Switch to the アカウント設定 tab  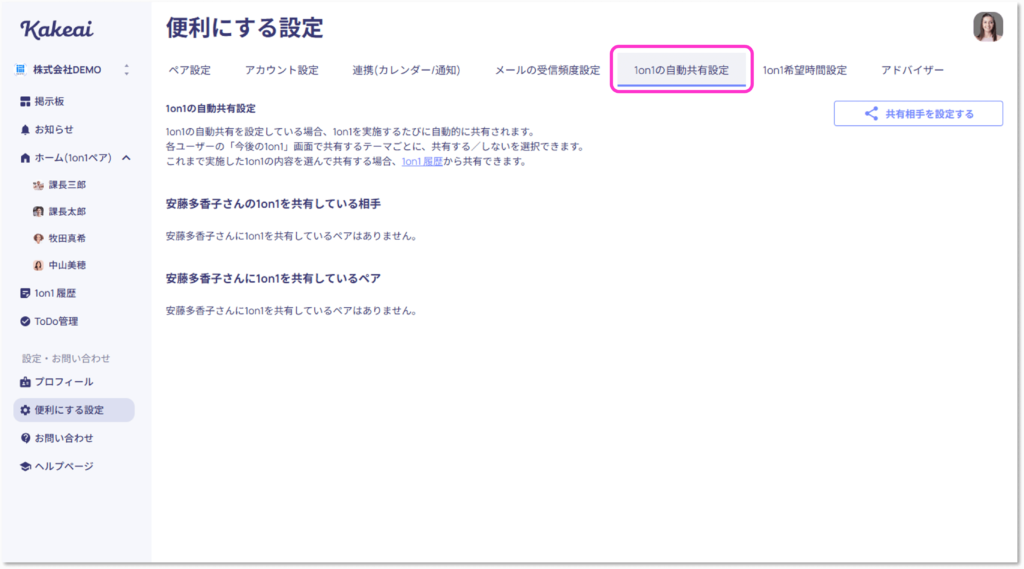[281, 70]
